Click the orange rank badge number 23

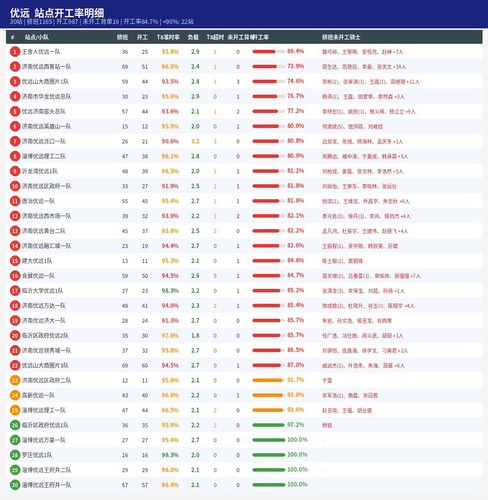(15, 380)
